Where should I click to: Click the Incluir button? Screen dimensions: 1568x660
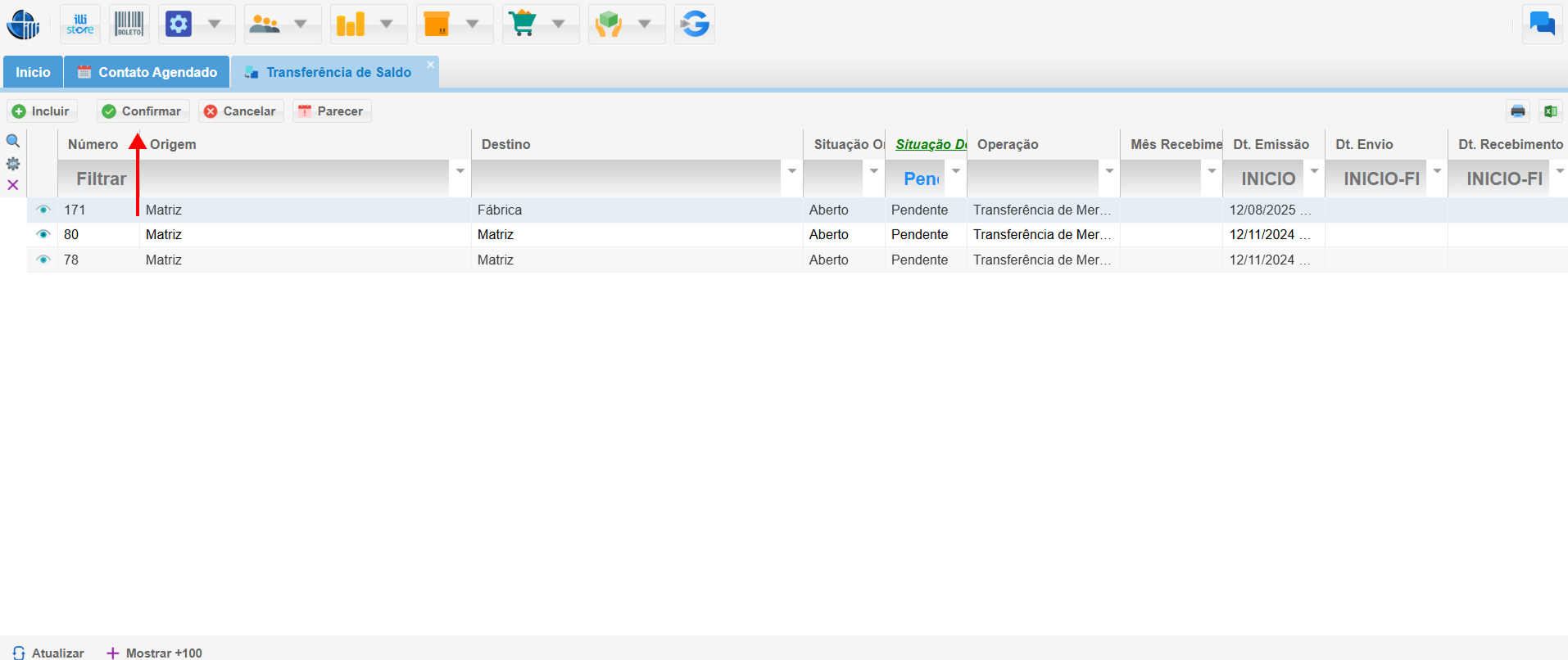tap(42, 111)
